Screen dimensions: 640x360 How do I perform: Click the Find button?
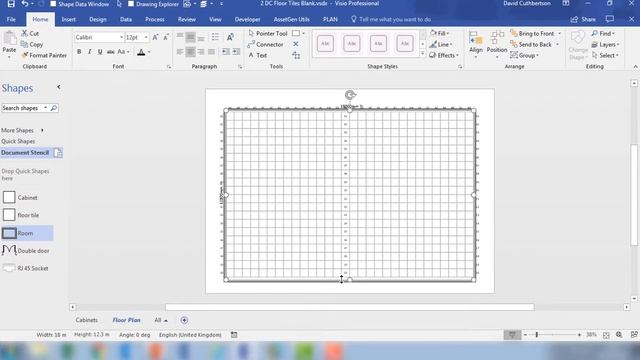point(603,33)
